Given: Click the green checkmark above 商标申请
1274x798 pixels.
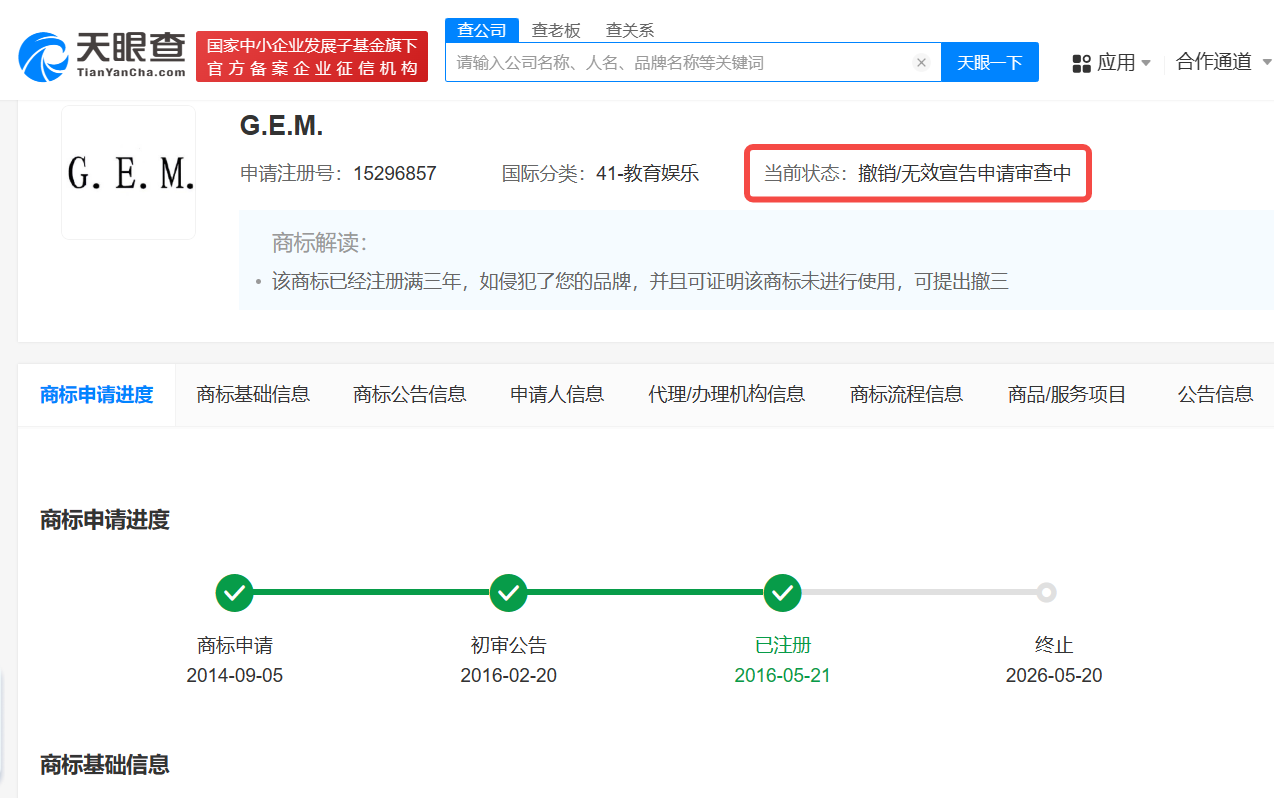Looking at the screenshot, I should coord(234,592).
